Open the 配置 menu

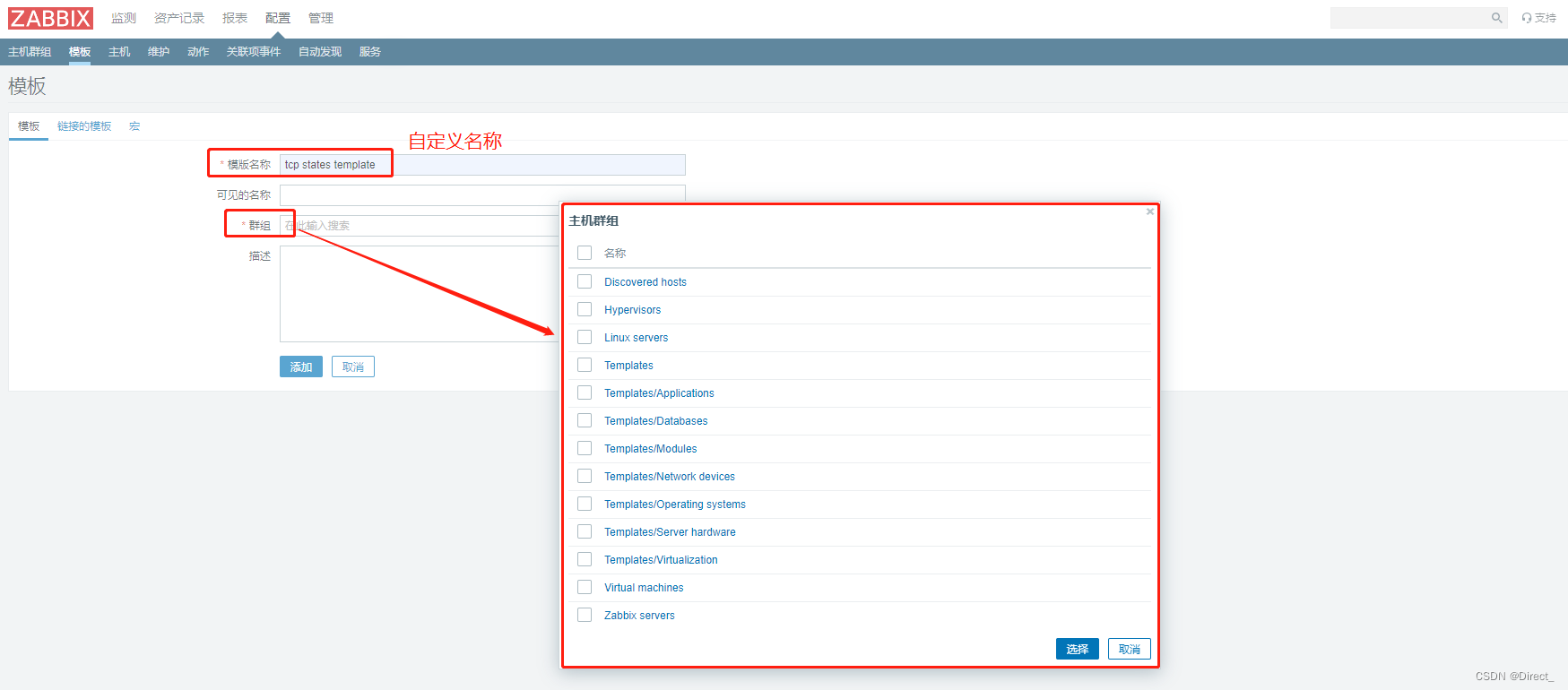[278, 18]
